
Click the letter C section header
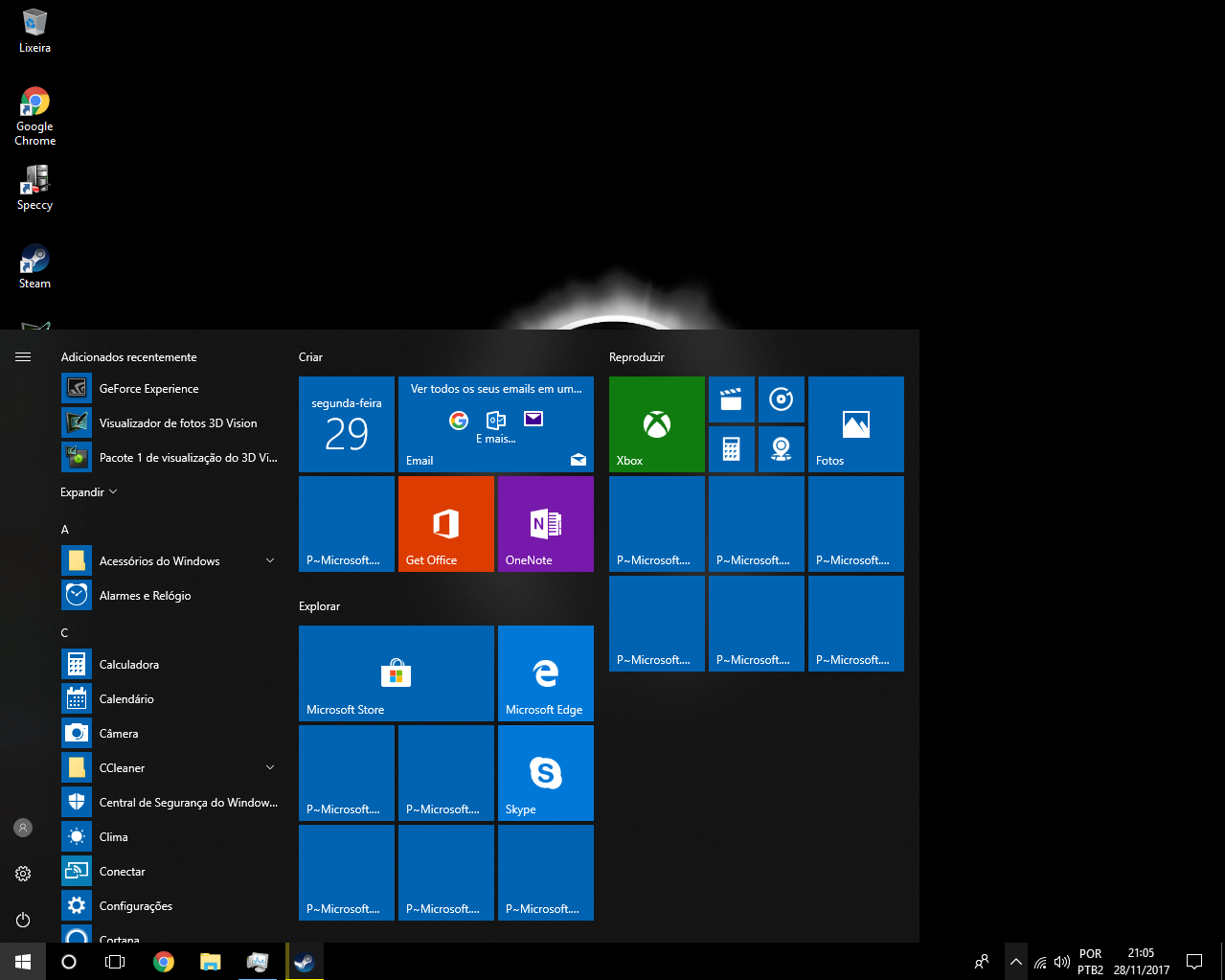(x=65, y=633)
